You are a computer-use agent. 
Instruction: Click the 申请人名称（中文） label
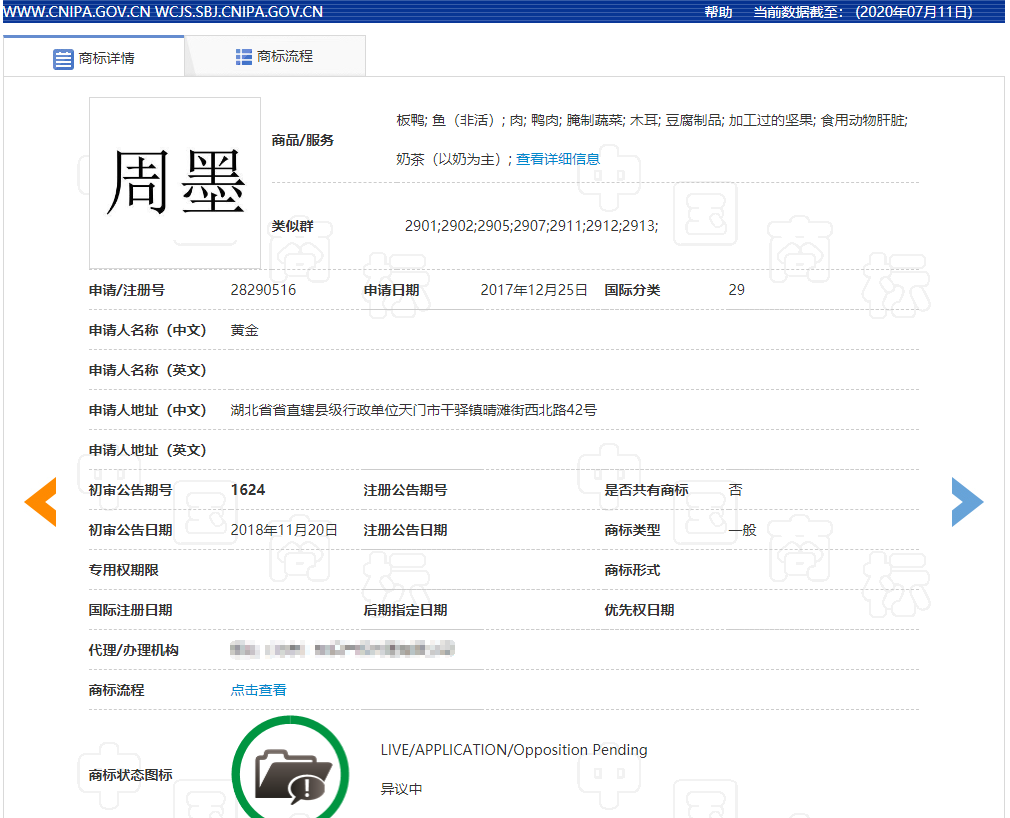coord(148,330)
